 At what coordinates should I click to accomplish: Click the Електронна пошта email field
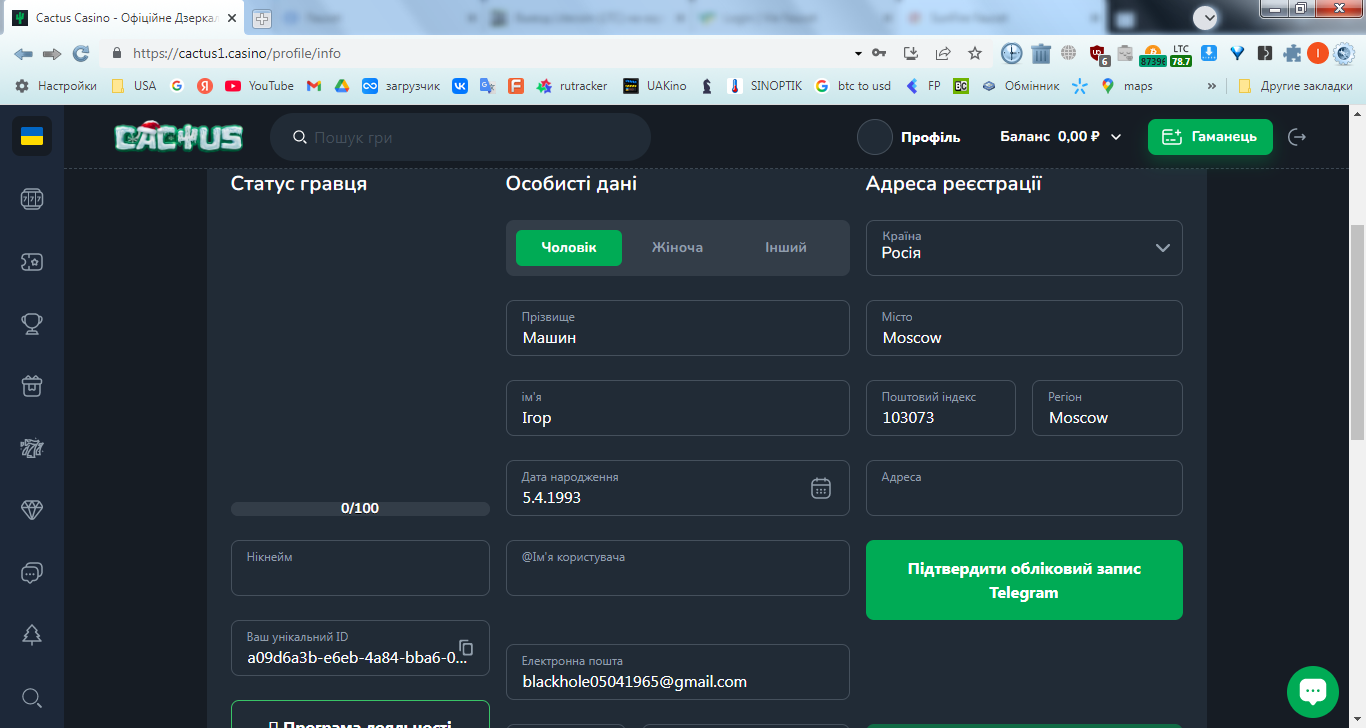click(x=678, y=672)
